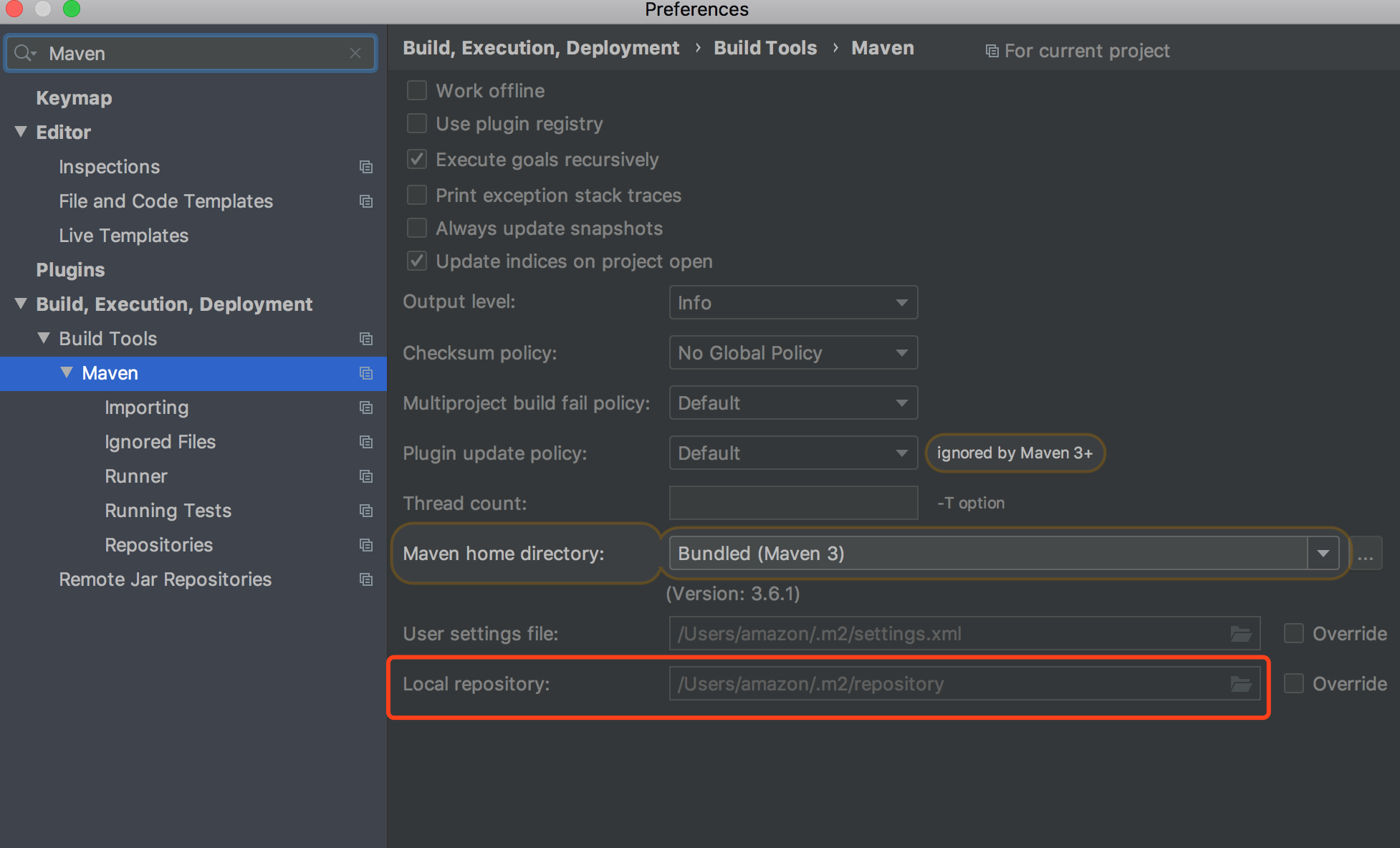Click the project-level icon beside Importing

366,408
